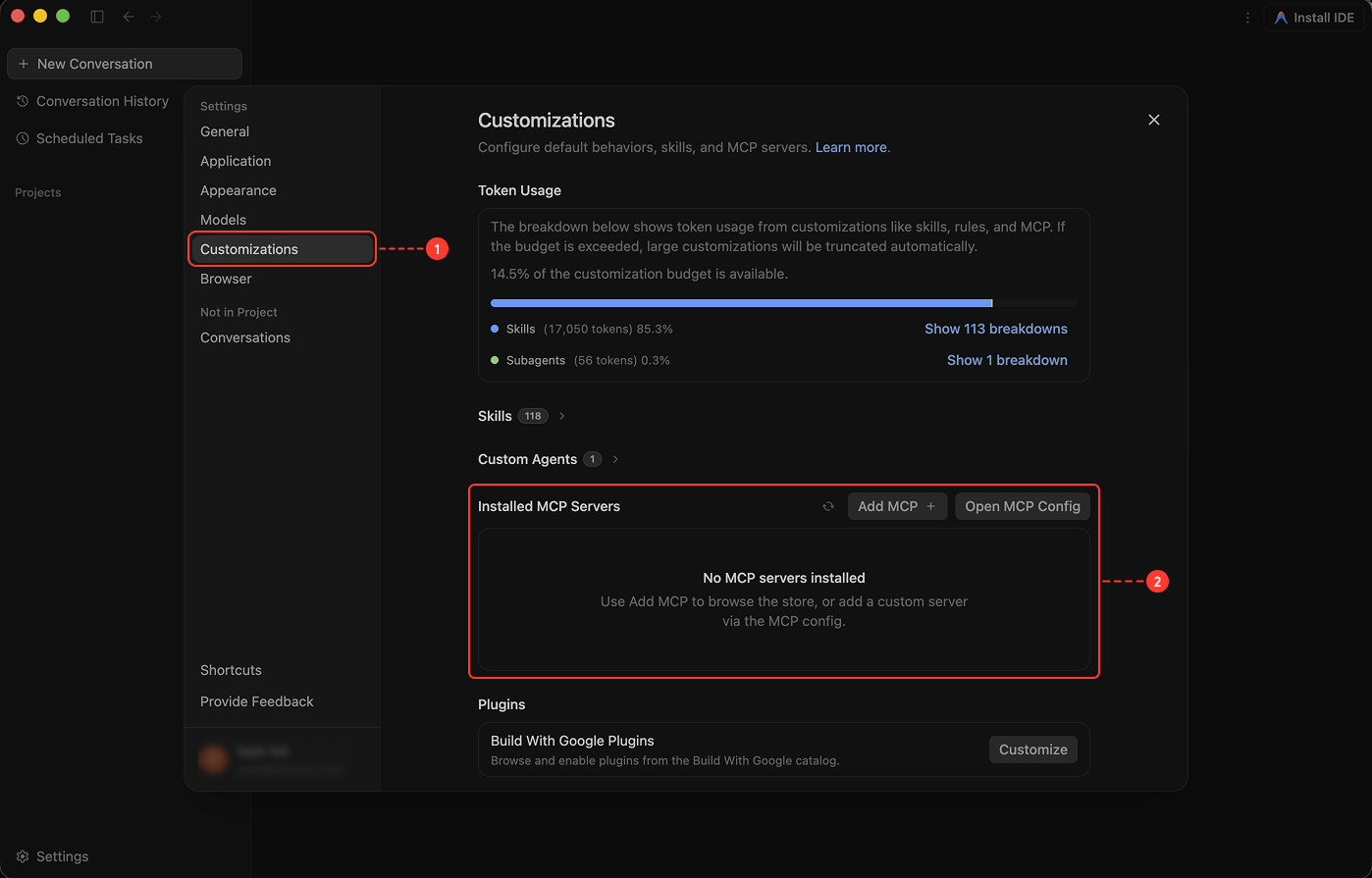Click the token usage progress bar
The image size is (1372, 878).
(x=784, y=303)
